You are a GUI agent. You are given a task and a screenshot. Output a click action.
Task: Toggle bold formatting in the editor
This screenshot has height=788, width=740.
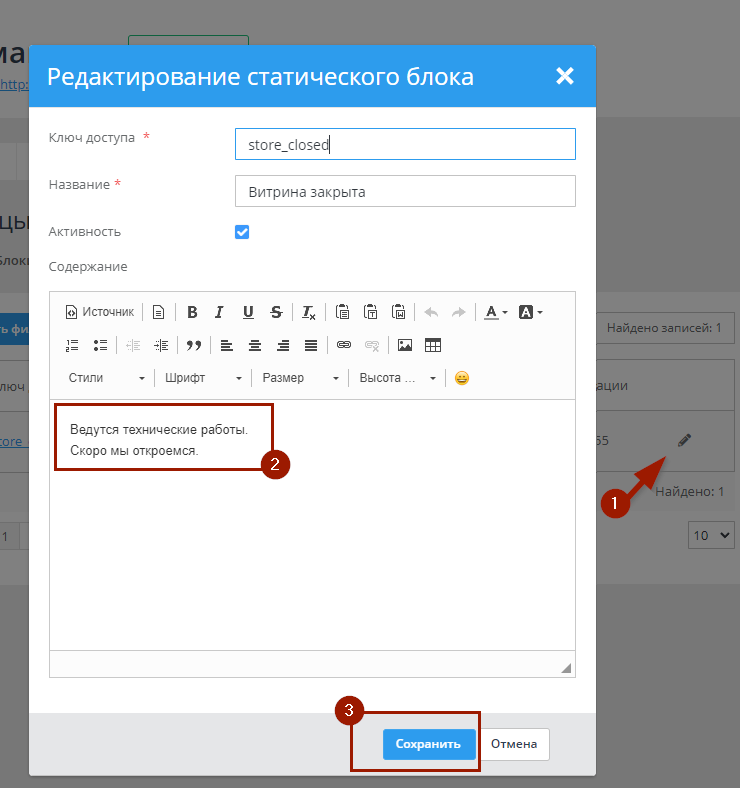pyautogui.click(x=193, y=312)
